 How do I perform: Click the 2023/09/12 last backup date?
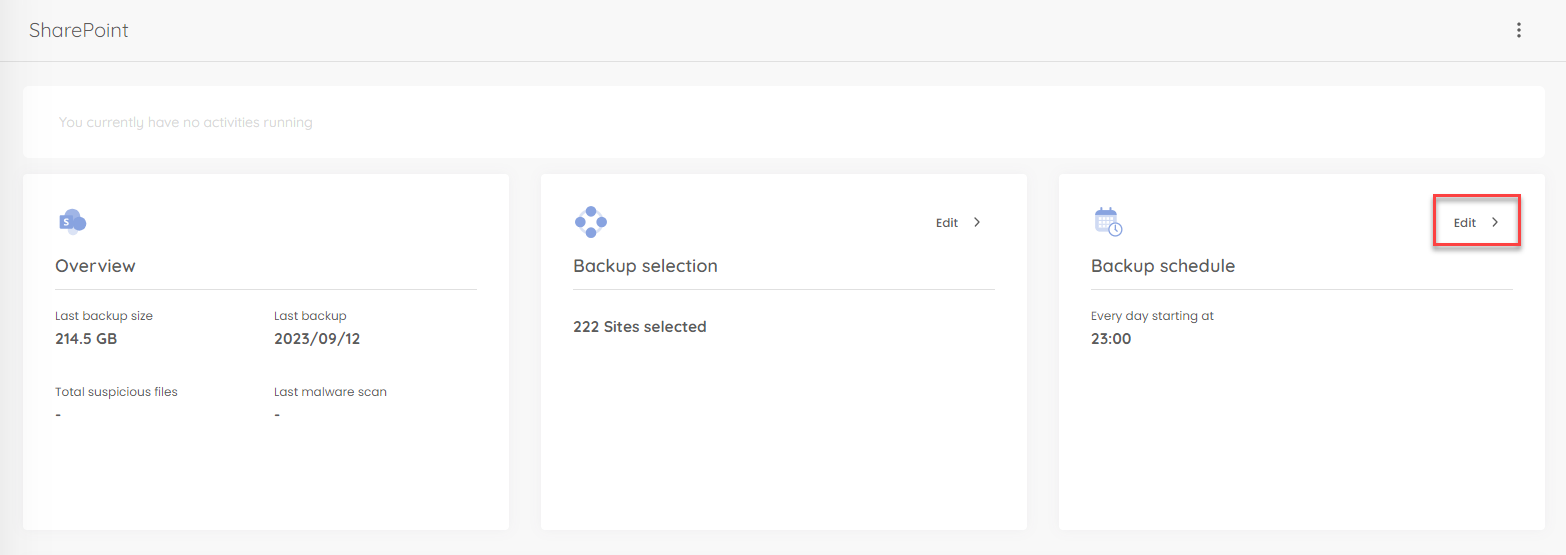pyautogui.click(x=317, y=339)
